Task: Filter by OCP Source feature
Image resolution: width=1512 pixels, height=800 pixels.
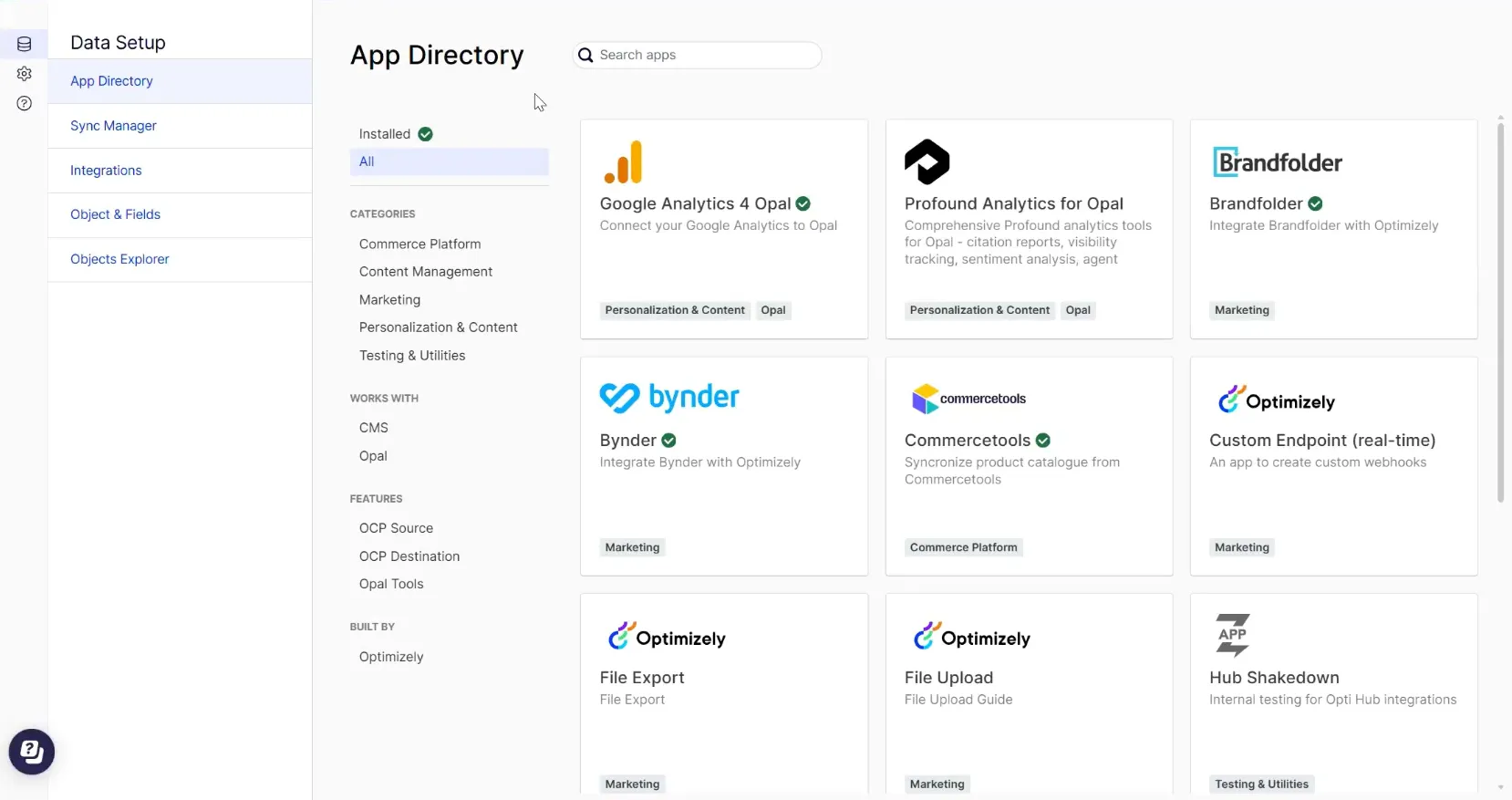Action: point(397,528)
